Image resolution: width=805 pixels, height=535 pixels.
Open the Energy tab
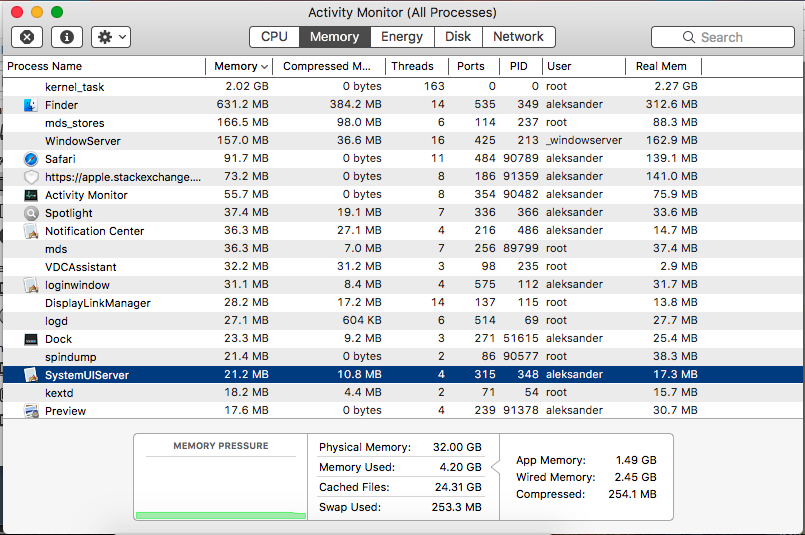click(x=402, y=37)
